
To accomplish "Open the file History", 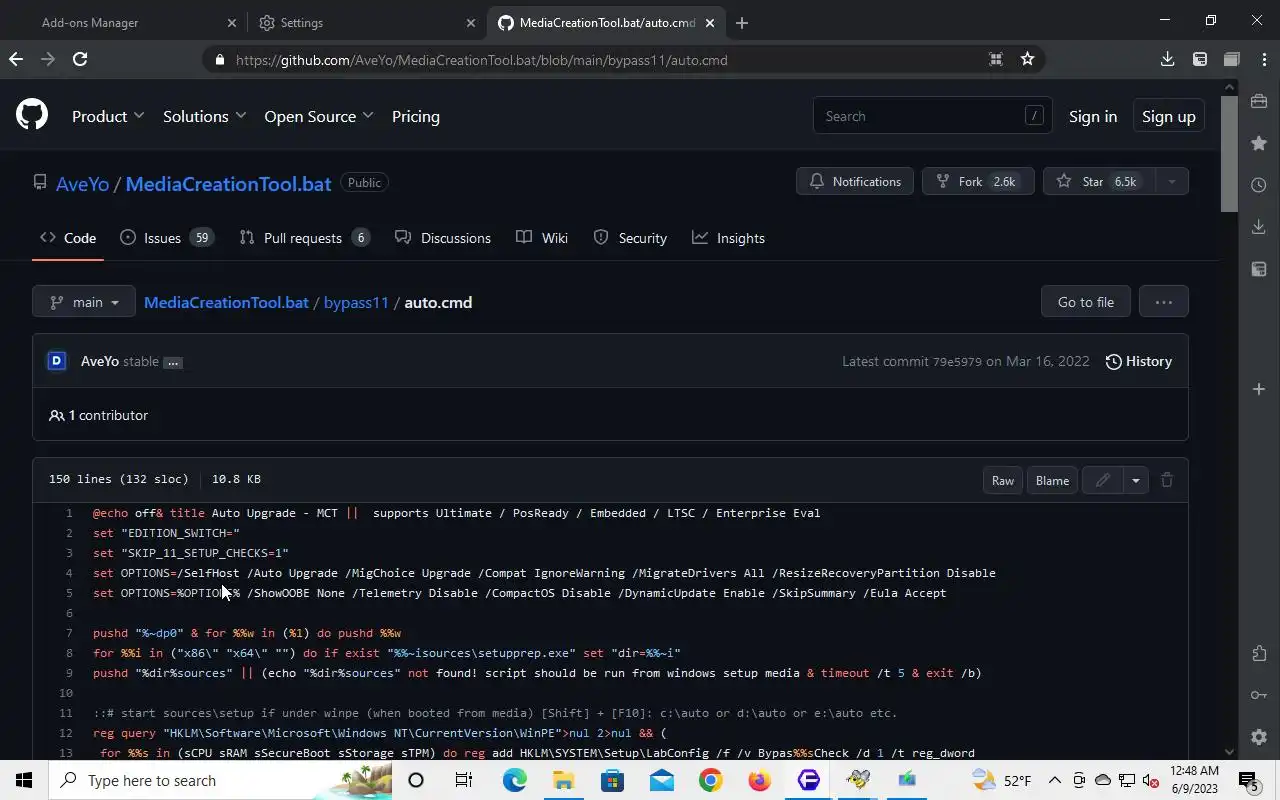I will pos(1139,361).
